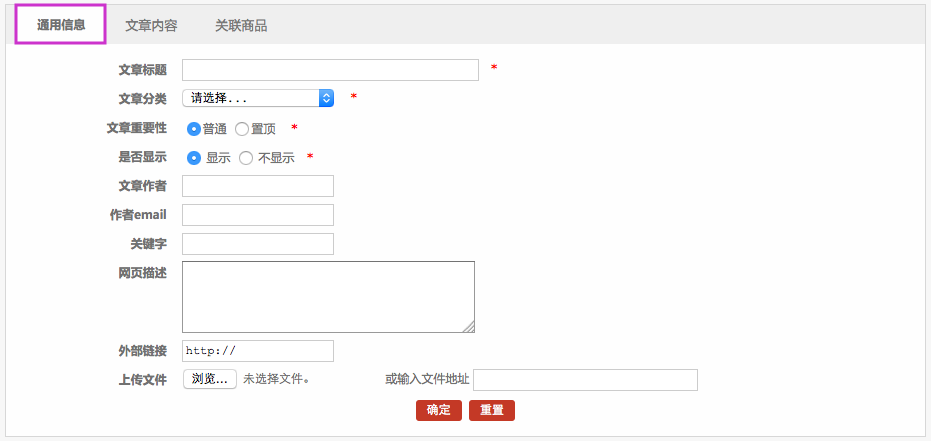Screen dimensions: 931x441
Task: Click the 或输入文件地址 input field
Action: [585, 380]
